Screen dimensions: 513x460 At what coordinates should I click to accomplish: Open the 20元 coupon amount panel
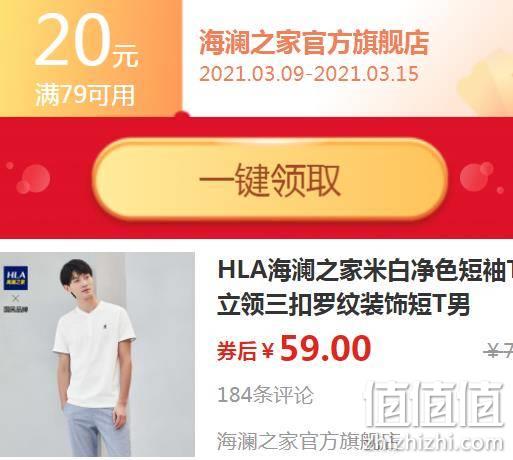(91, 58)
